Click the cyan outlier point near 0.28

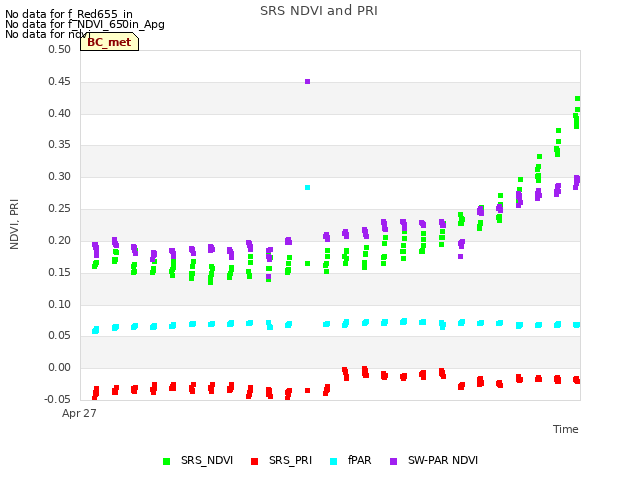[x=308, y=188]
